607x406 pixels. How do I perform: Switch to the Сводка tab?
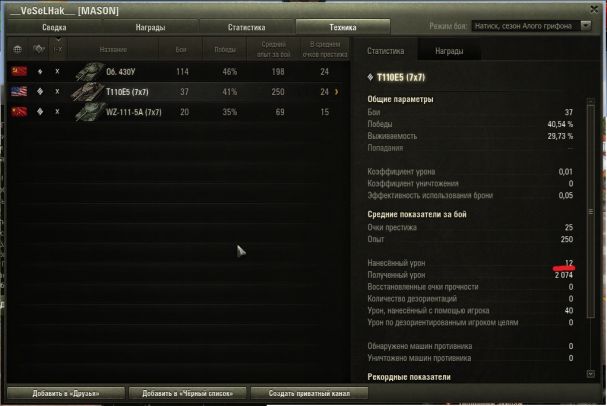pyautogui.click(x=54, y=27)
